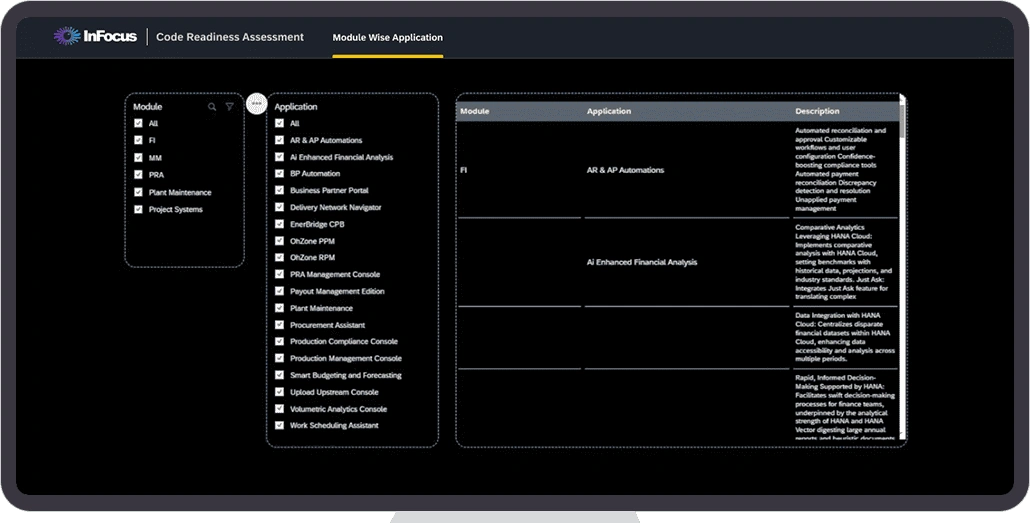
Task: Uncheck the AR & AP Automations checkbox
Action: (x=279, y=140)
